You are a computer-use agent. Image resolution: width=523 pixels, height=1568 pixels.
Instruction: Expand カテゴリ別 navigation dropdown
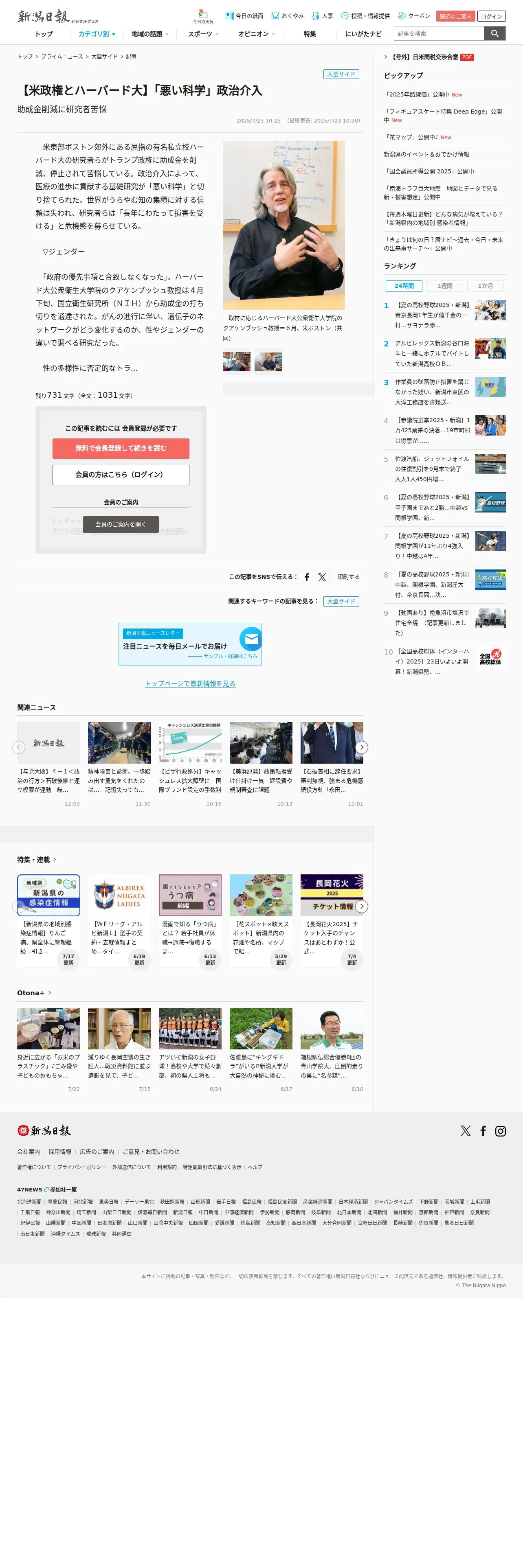(x=97, y=34)
